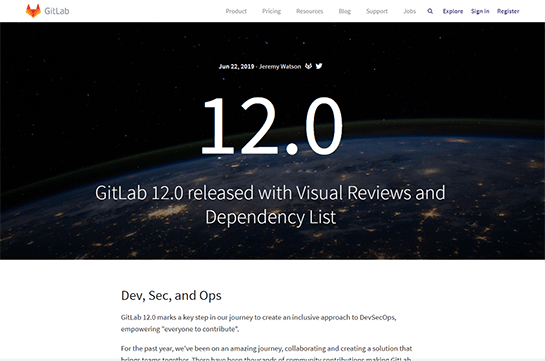Open Jeremy Watson's Twitter bird icon

[319, 66]
